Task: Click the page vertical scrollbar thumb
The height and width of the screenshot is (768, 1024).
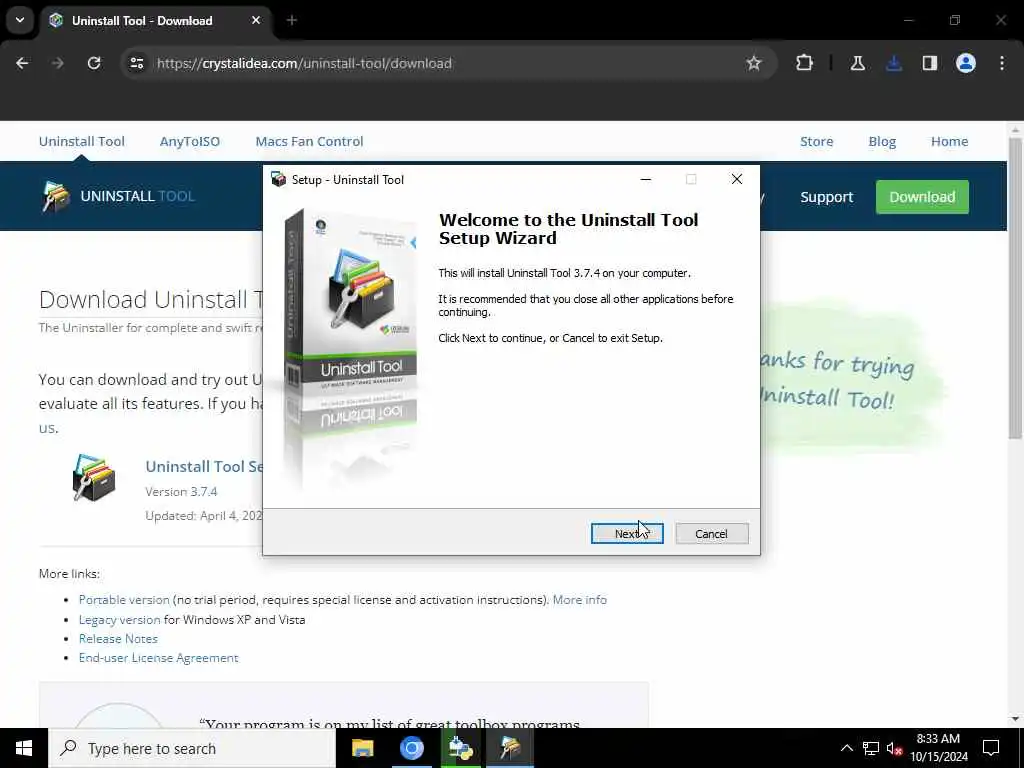Action: [1015, 287]
